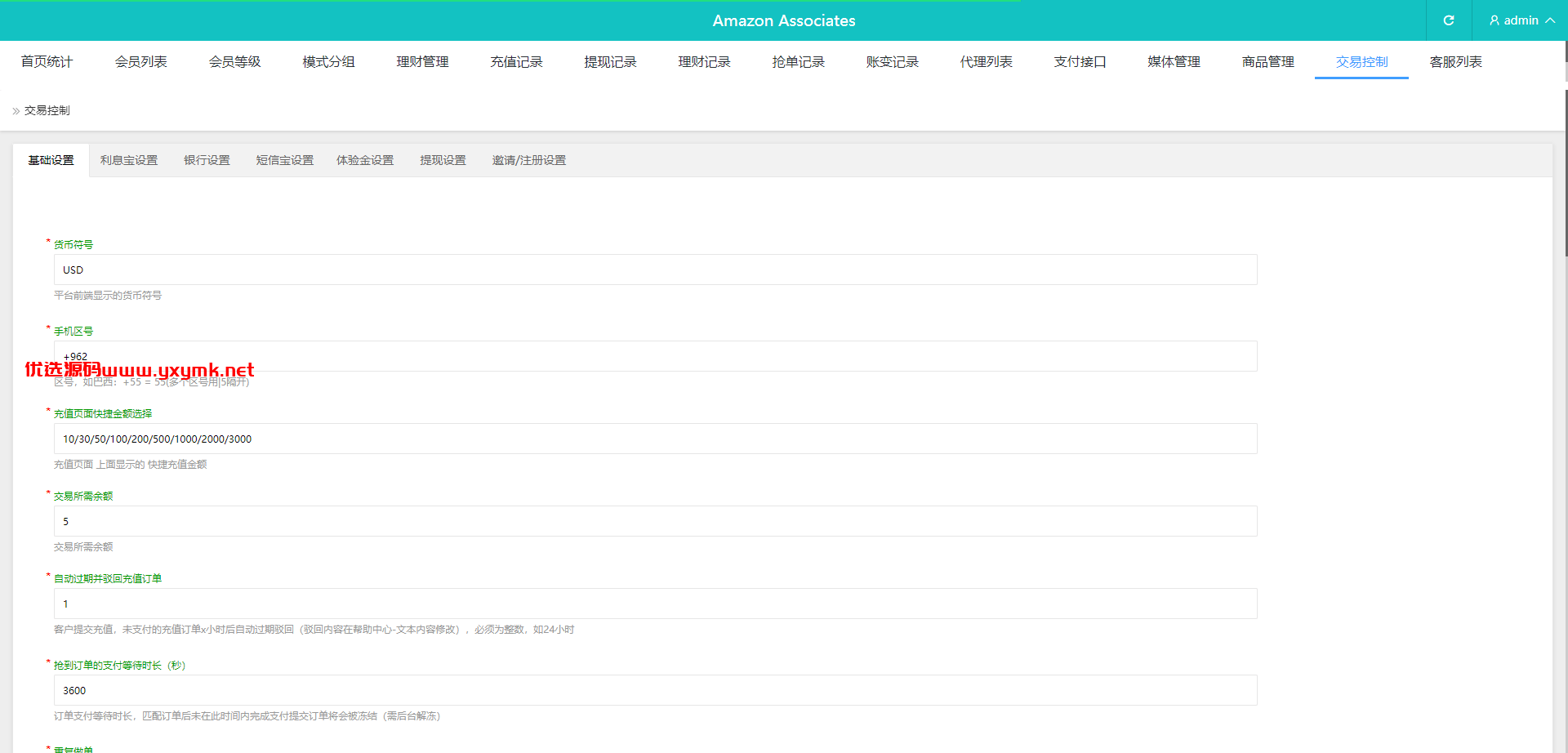Switch to the 利息宝设置 tab

coord(129,160)
